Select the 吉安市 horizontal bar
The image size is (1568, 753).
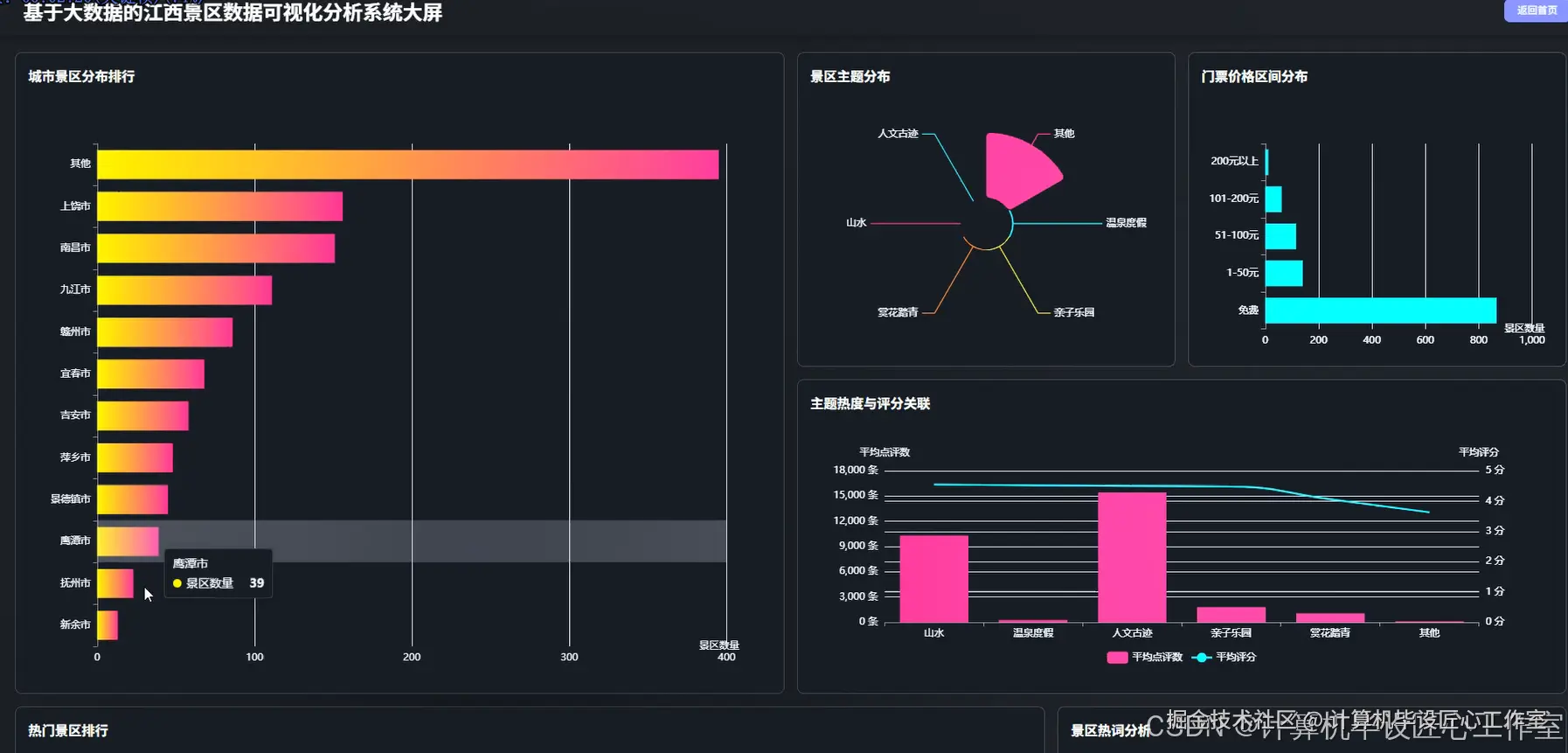pos(142,416)
